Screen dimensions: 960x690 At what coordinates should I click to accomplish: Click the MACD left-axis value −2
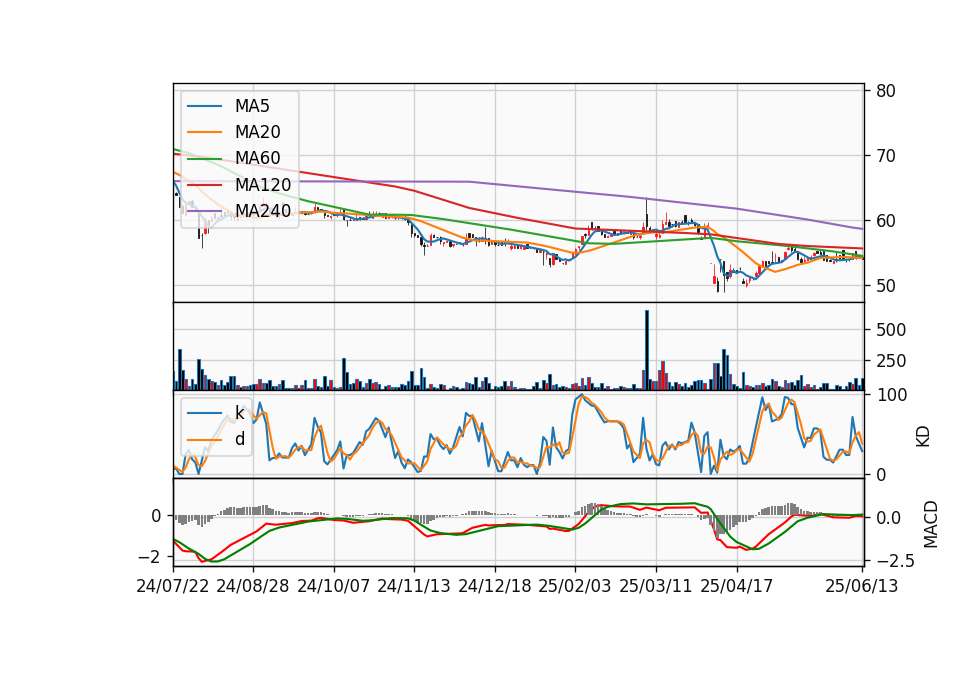coord(150,557)
